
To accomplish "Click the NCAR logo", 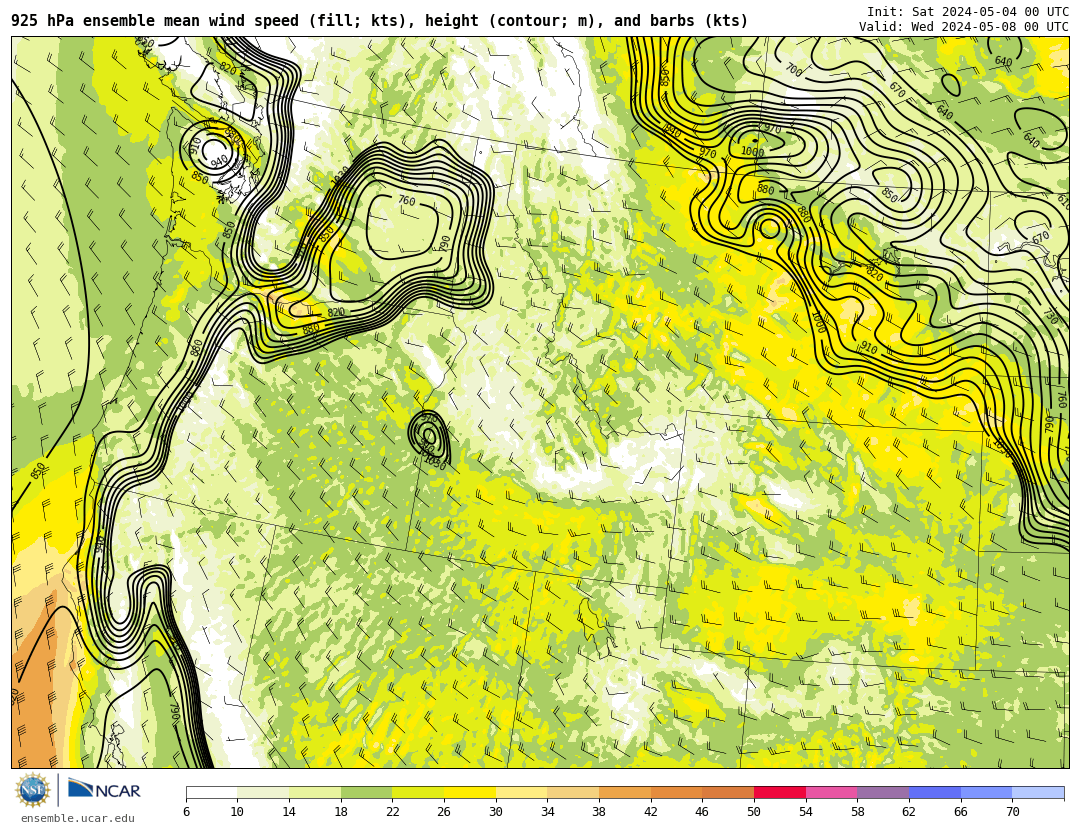I will click(x=105, y=790).
